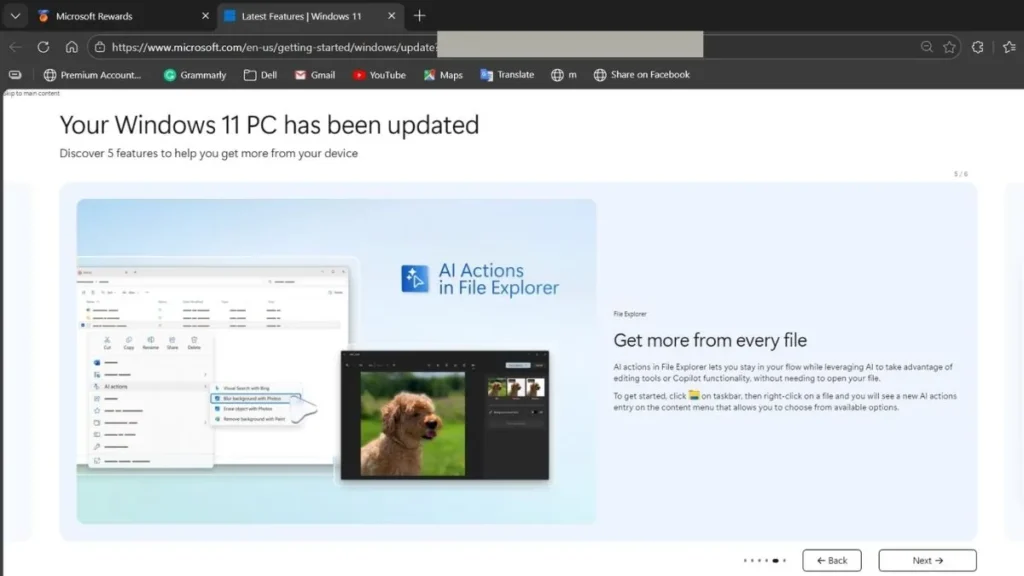The height and width of the screenshot is (576, 1024).
Task: Open the Maps bookmark
Action: tap(442, 74)
